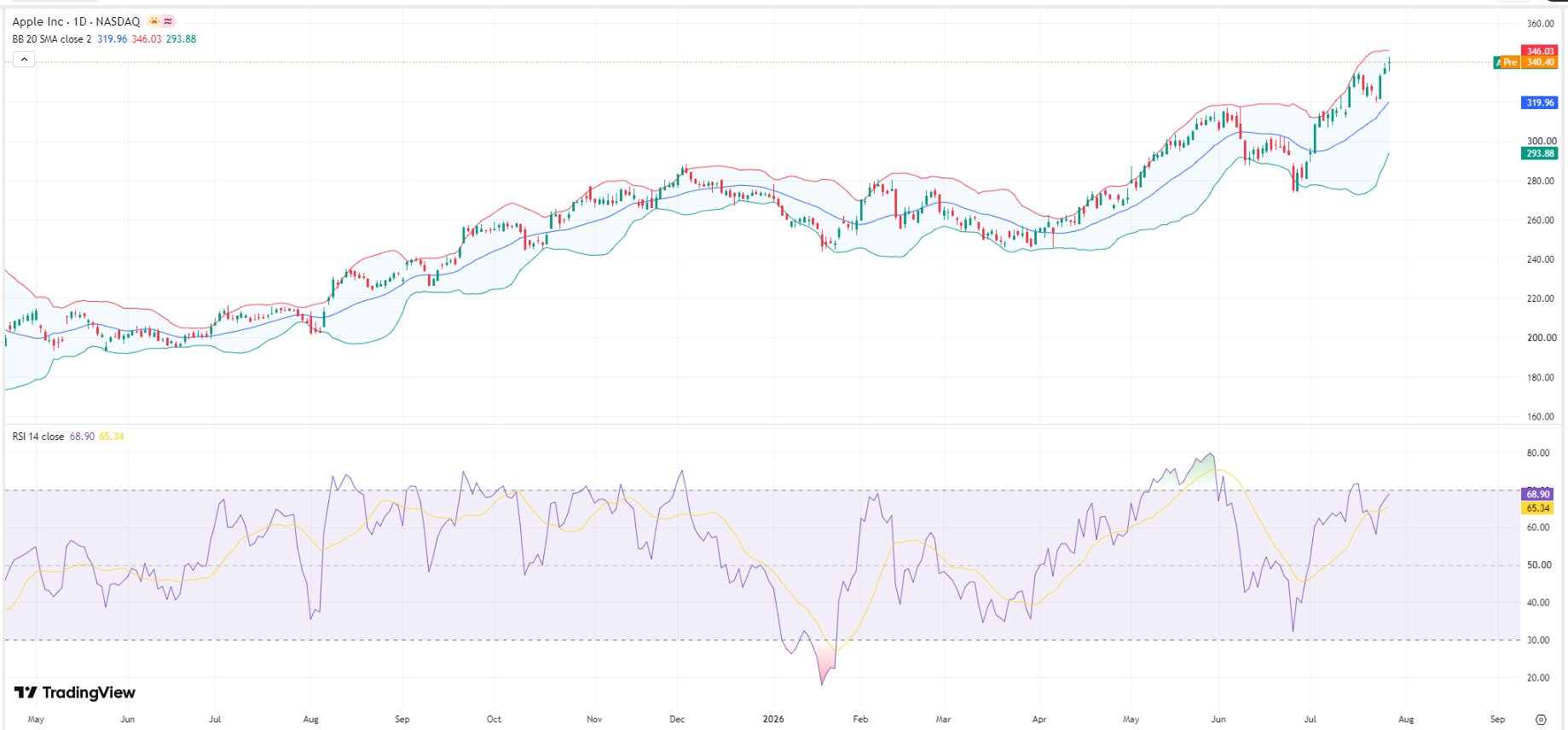Select the RSI 14 close legend label
1568x730 pixels.
point(38,437)
